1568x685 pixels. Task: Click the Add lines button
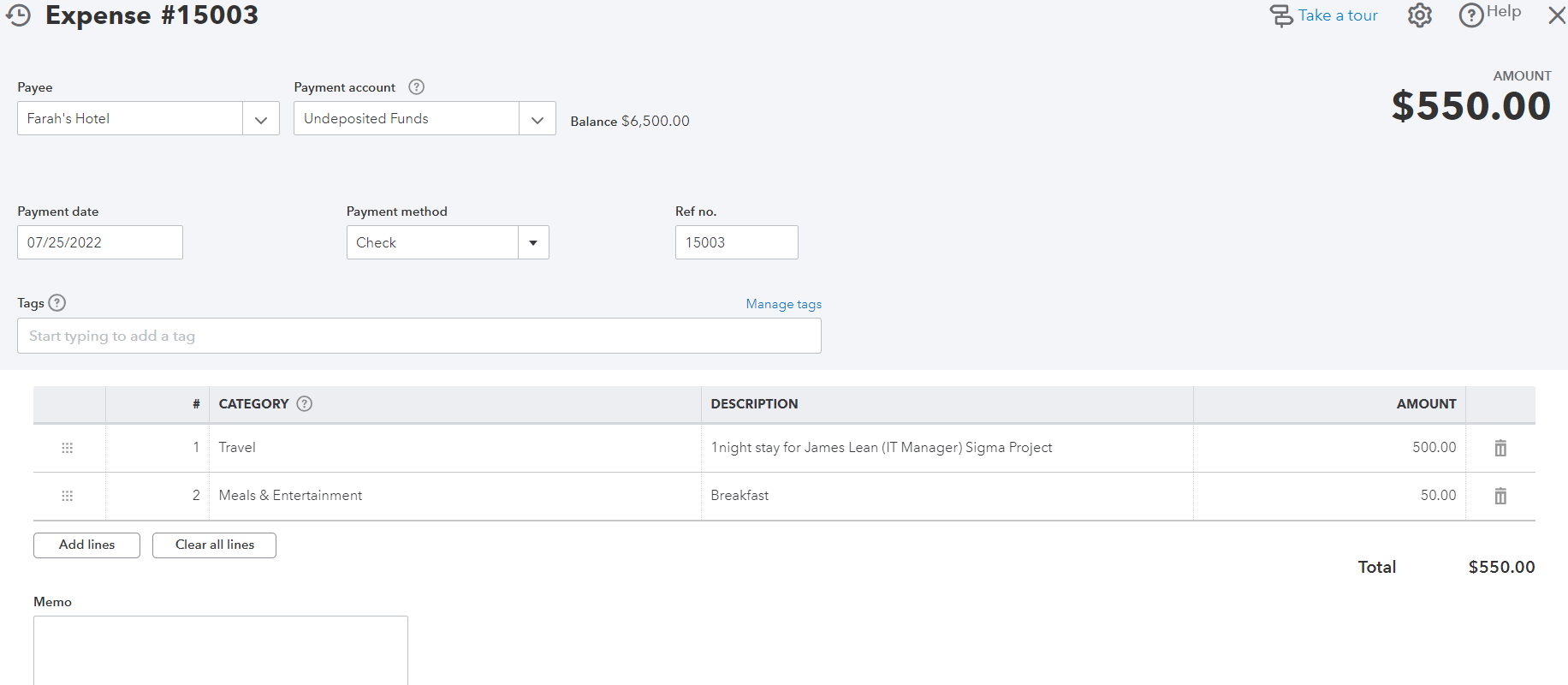click(x=86, y=545)
